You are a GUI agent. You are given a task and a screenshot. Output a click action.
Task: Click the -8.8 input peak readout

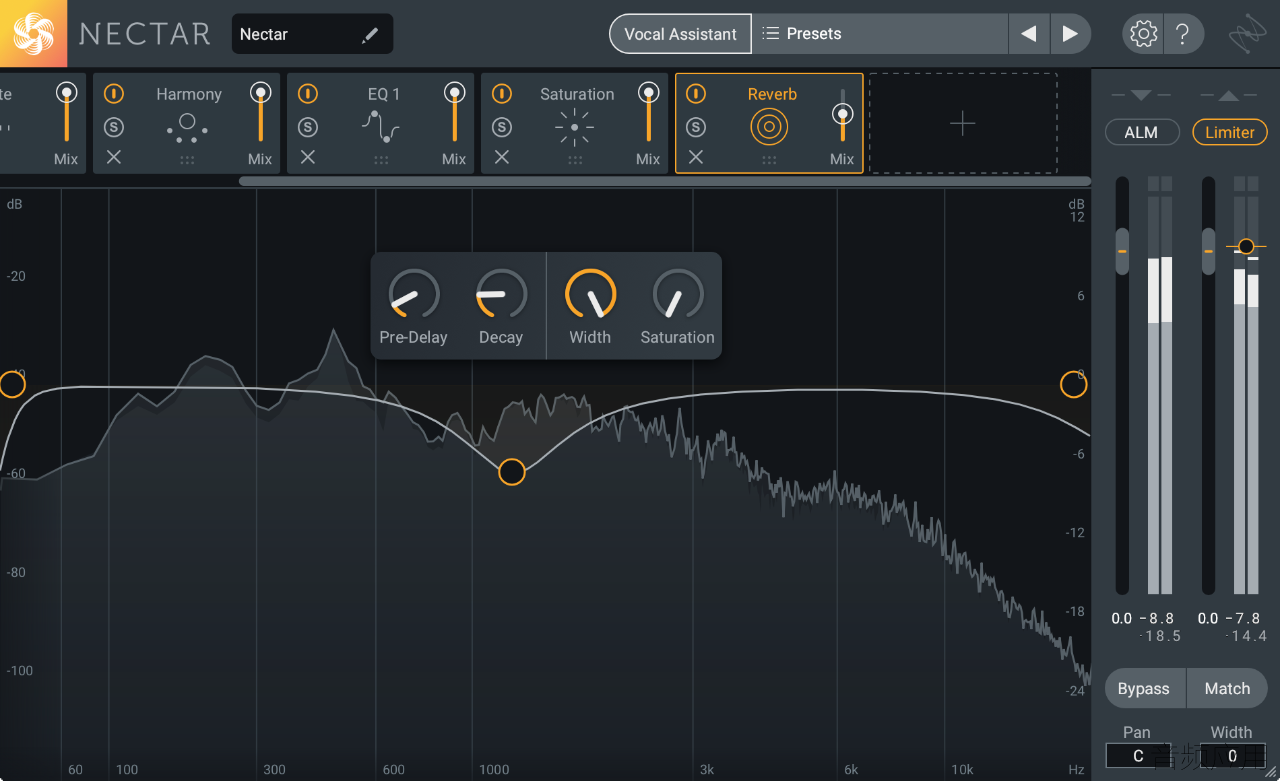click(1158, 619)
